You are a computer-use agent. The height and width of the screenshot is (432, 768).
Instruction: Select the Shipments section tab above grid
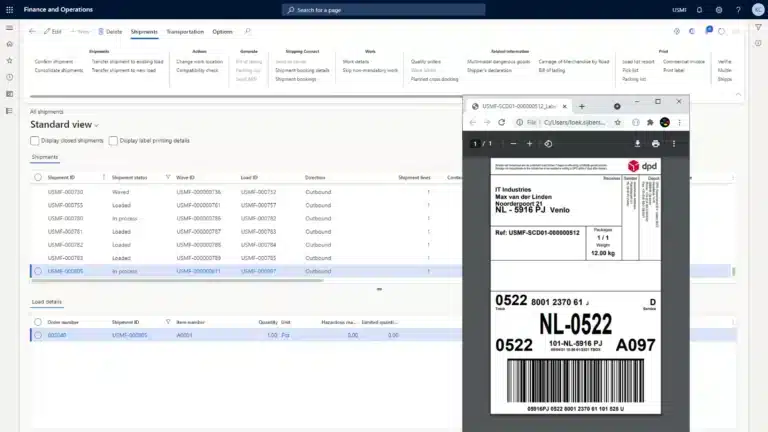pos(45,157)
